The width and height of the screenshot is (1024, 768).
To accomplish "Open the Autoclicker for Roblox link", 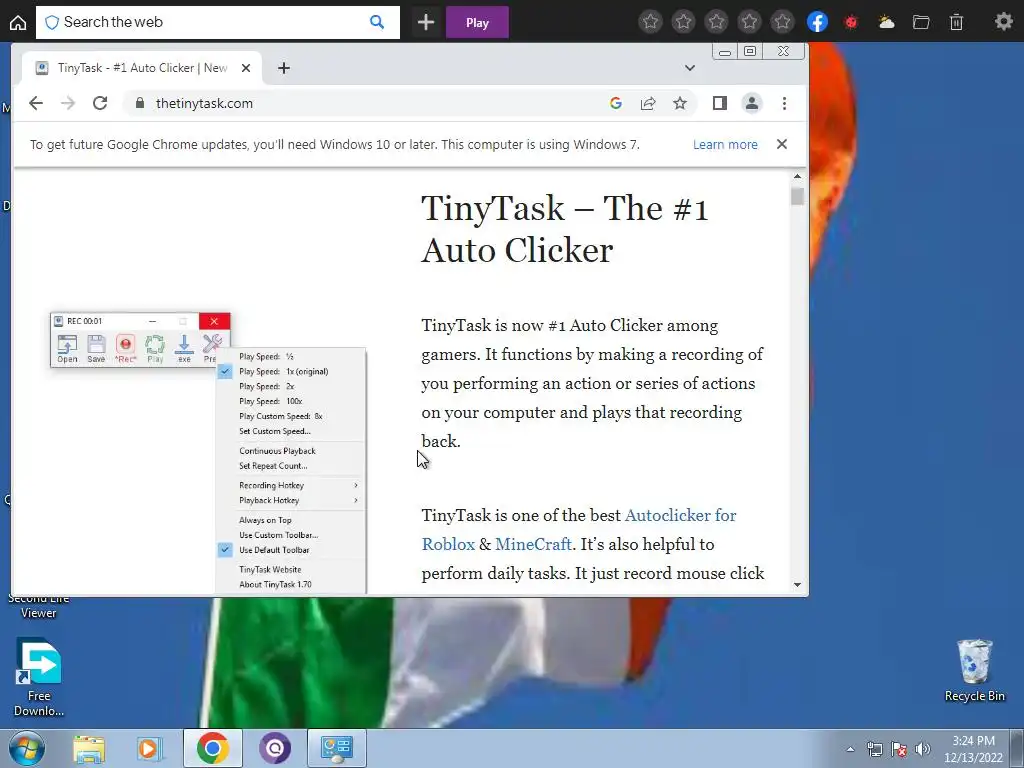I will pyautogui.click(x=578, y=530).
